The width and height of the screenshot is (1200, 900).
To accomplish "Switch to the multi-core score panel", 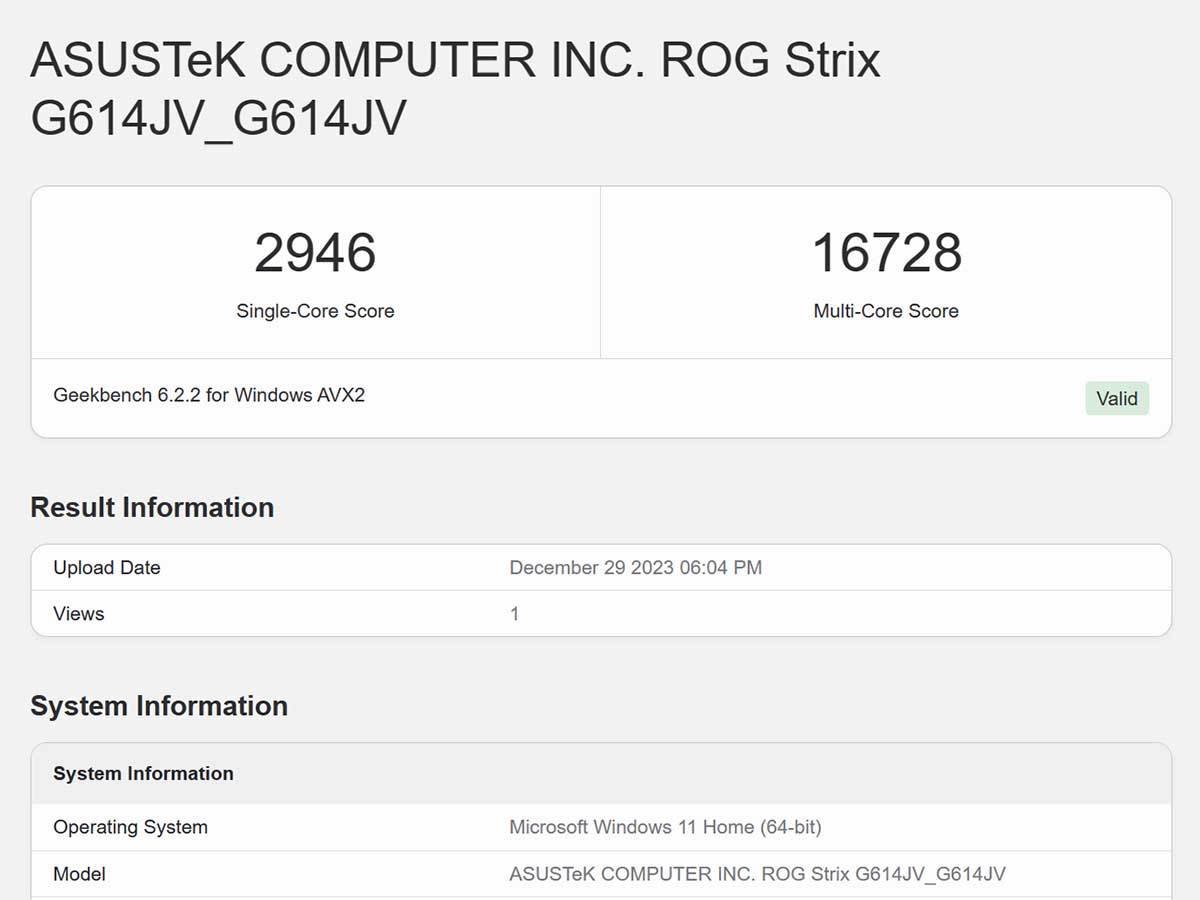I will coord(885,270).
